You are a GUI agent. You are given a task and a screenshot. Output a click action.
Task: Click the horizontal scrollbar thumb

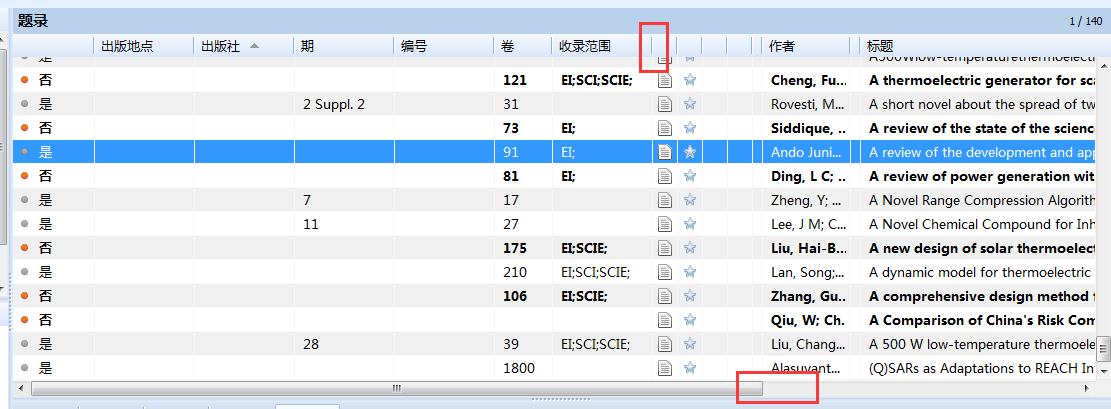click(396, 388)
